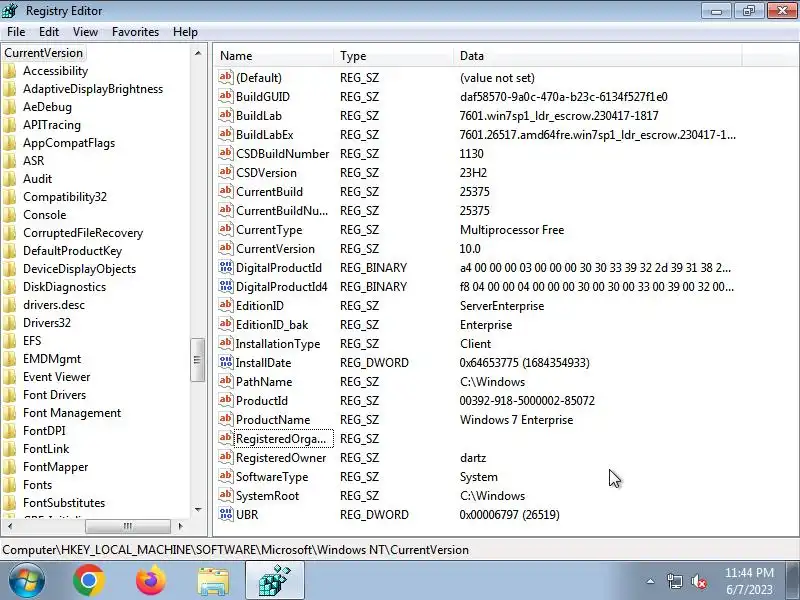Open the Windows Start menu orb
The height and width of the screenshot is (600, 800).
click(26, 581)
